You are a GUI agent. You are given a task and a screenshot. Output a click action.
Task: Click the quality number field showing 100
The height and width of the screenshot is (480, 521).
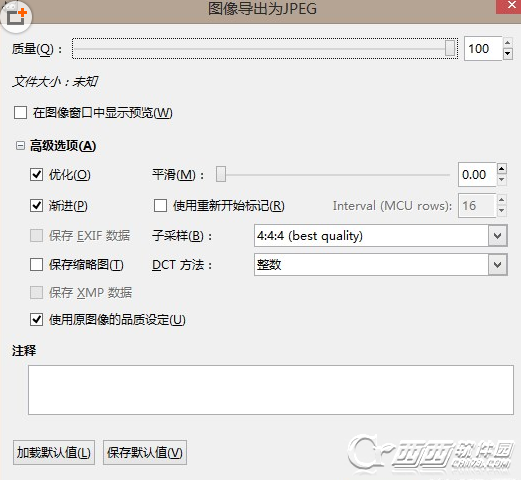coord(483,49)
